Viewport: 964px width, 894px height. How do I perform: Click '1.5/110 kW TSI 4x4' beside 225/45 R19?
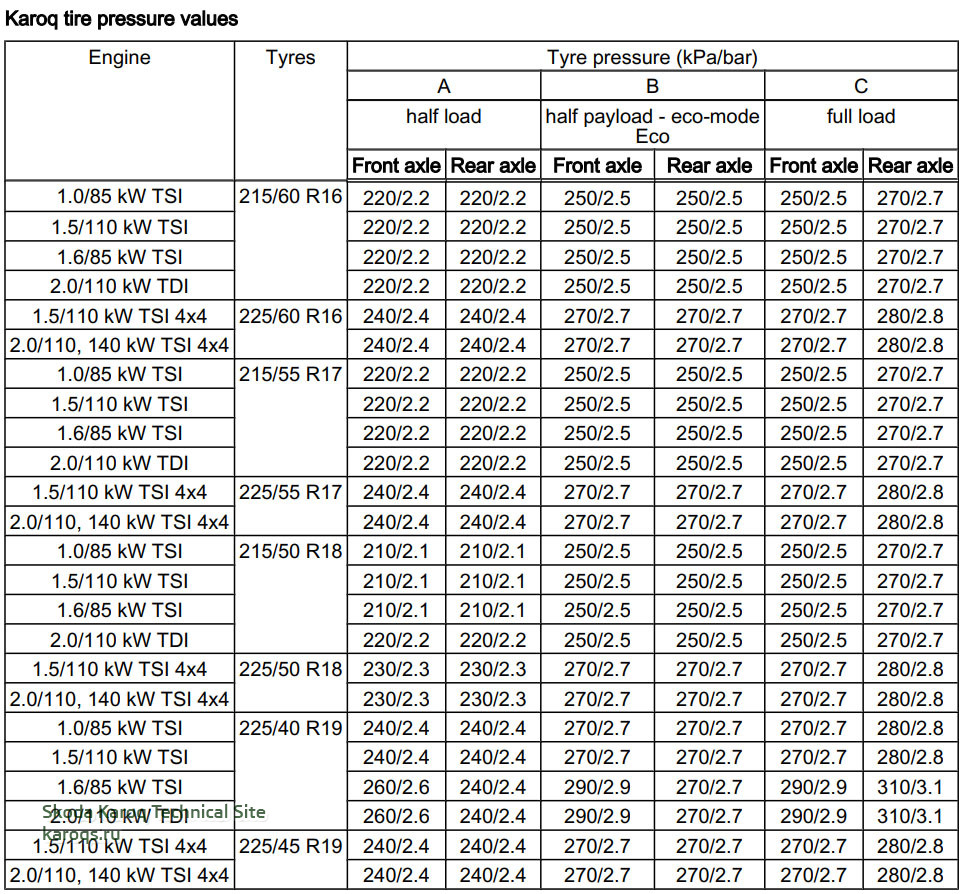(x=119, y=847)
